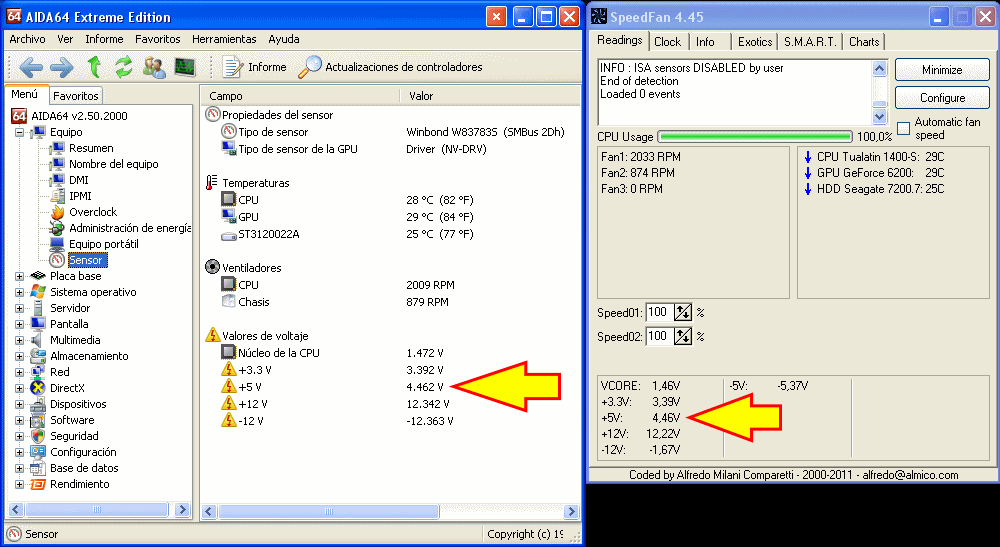The image size is (1000, 547).
Task: Open the Archivo menu
Action: click(27, 39)
